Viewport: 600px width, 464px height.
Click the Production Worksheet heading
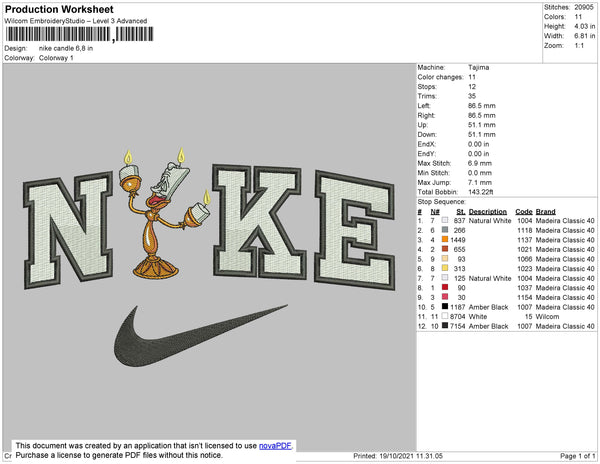(x=59, y=9)
